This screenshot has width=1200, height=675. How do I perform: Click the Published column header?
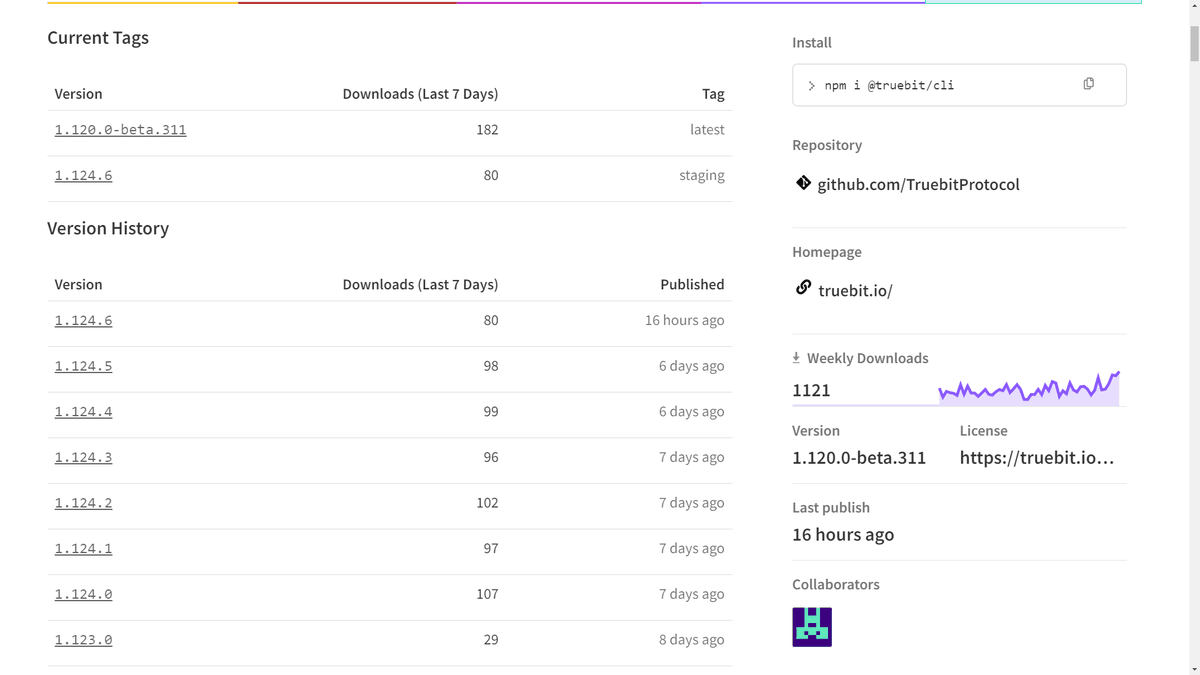(692, 285)
